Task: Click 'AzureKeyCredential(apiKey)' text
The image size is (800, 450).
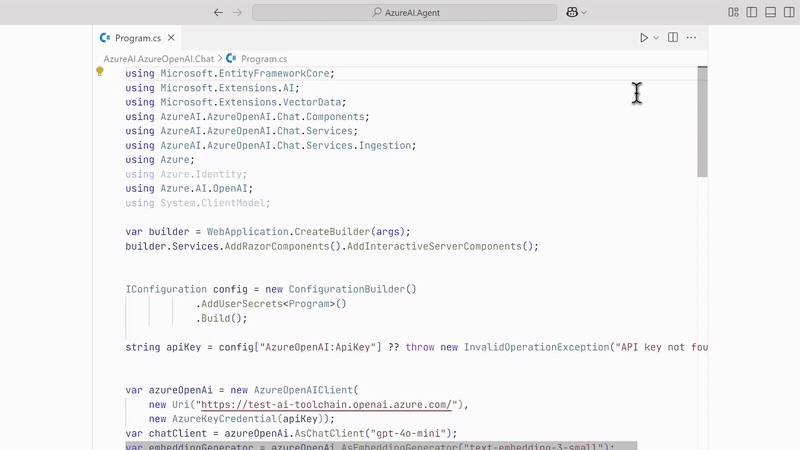Action: point(250,419)
